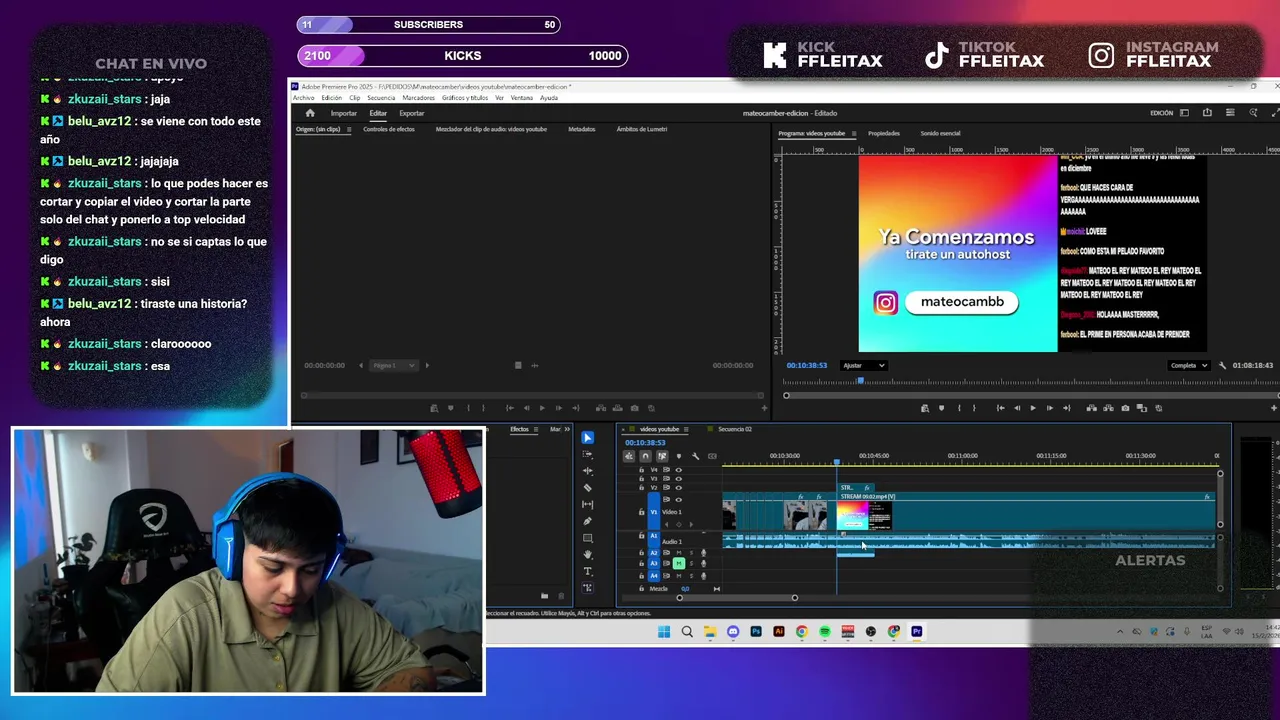
Task: Toggle insert sequences as nests
Action: coord(629,456)
